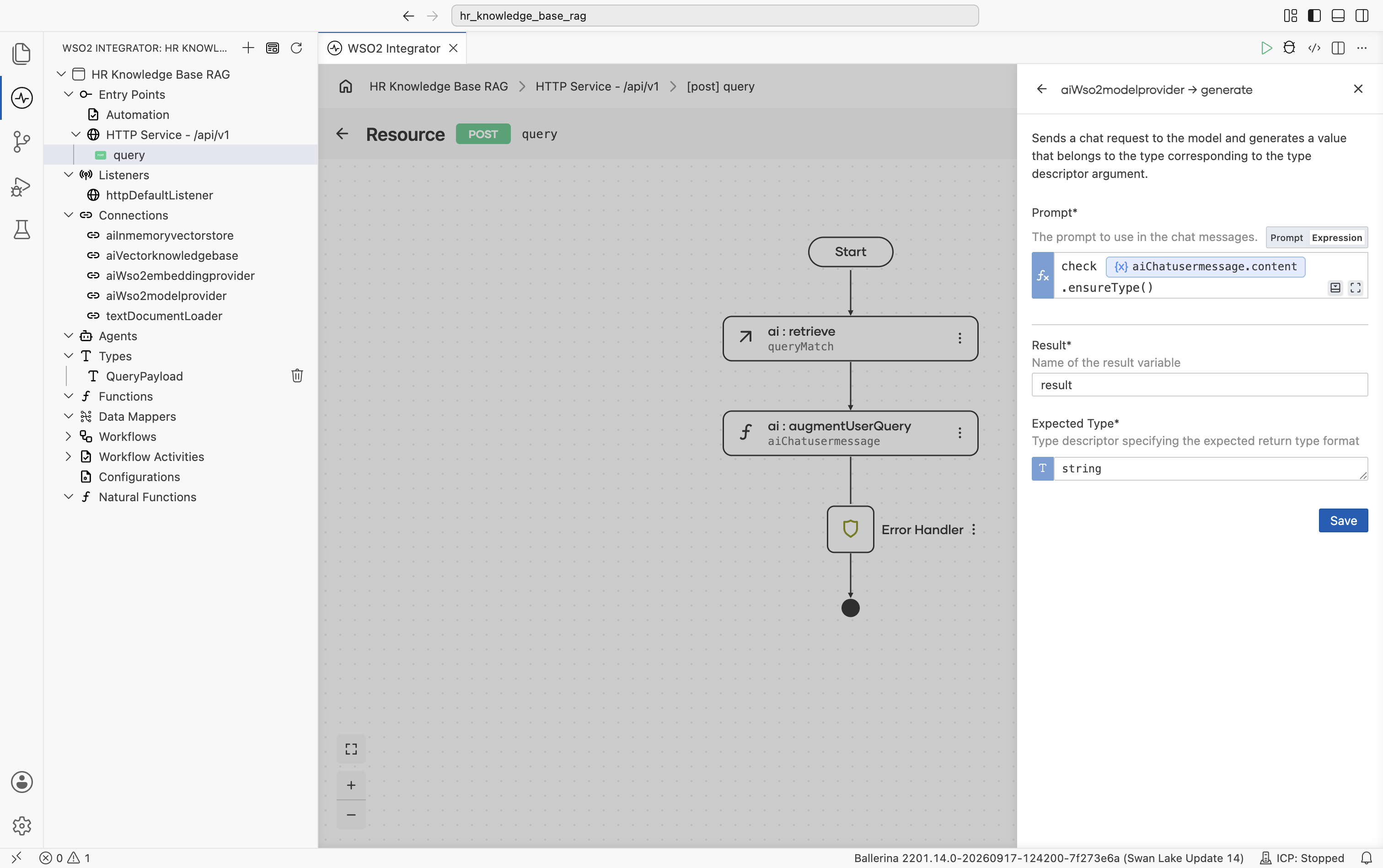This screenshot has width=1383, height=868.
Task: Focus the Expected Type string field
Action: click(1210, 468)
